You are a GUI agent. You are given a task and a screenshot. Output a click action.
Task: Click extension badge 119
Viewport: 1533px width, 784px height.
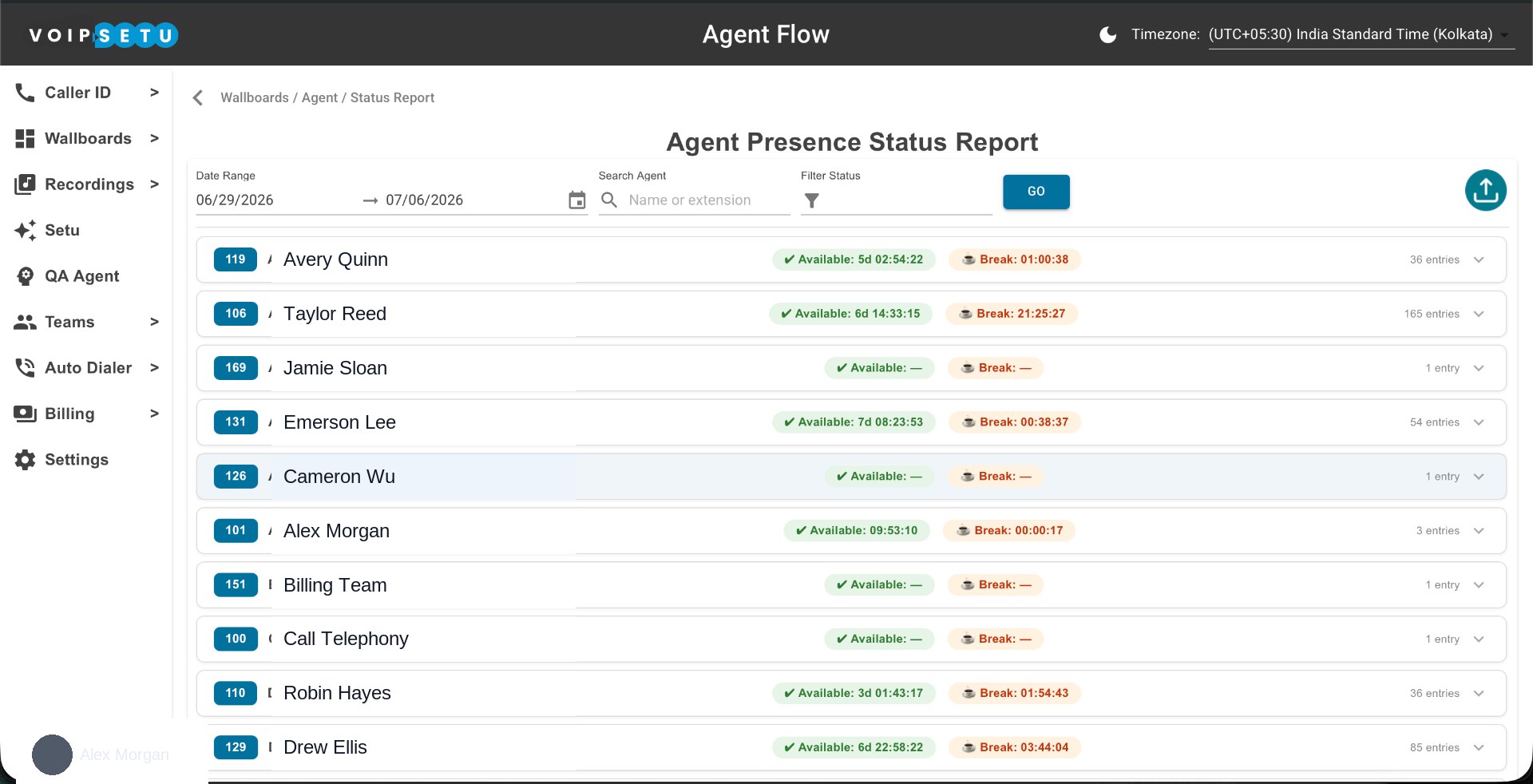coord(236,259)
